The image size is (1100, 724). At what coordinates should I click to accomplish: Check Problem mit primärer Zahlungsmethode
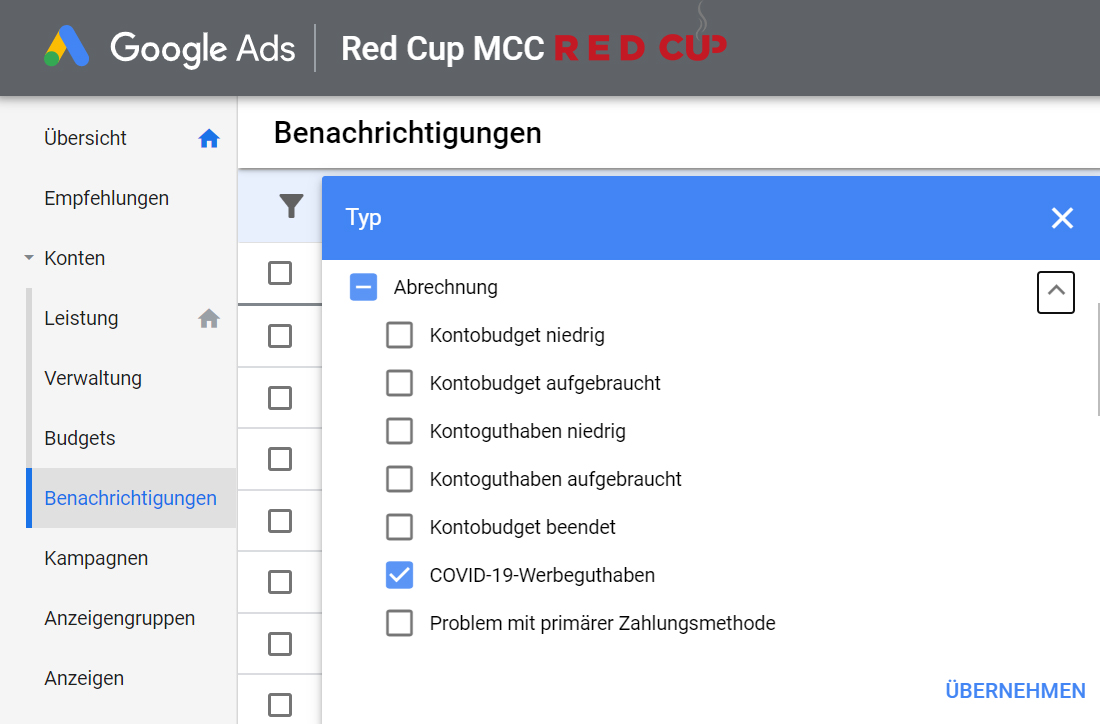[399, 623]
